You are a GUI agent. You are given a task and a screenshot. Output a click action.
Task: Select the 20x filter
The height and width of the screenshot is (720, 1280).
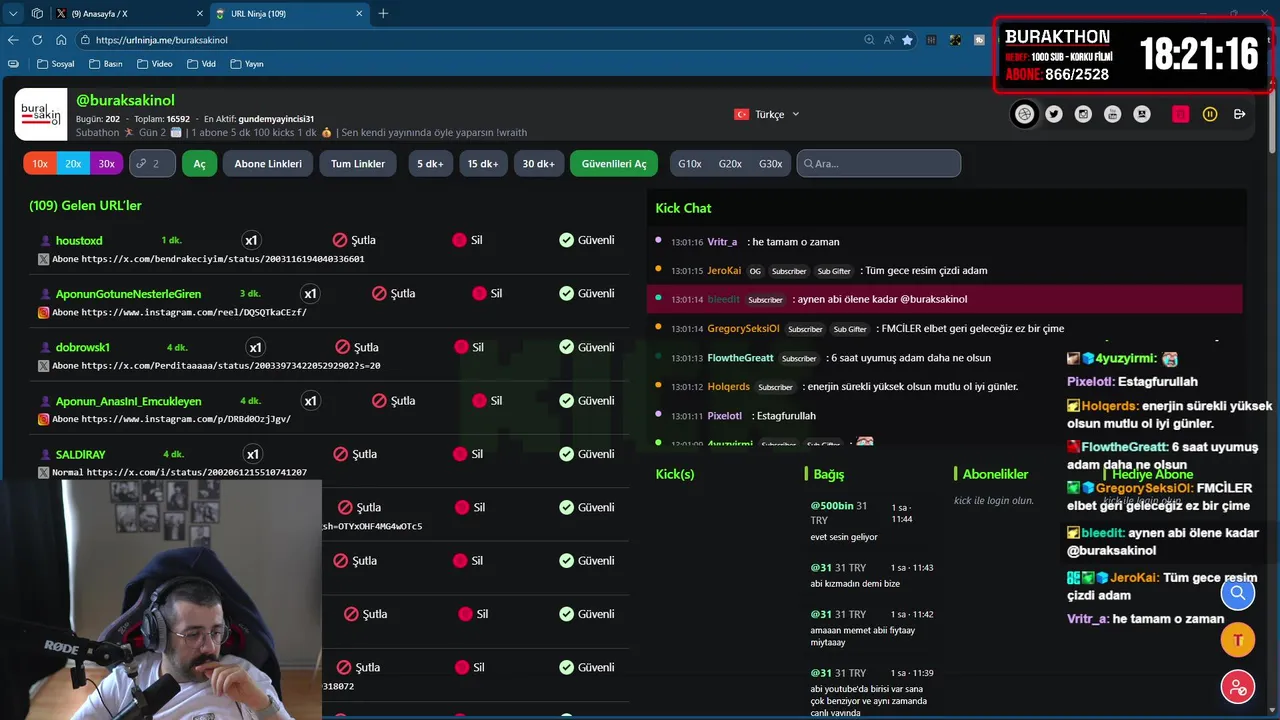(x=73, y=163)
